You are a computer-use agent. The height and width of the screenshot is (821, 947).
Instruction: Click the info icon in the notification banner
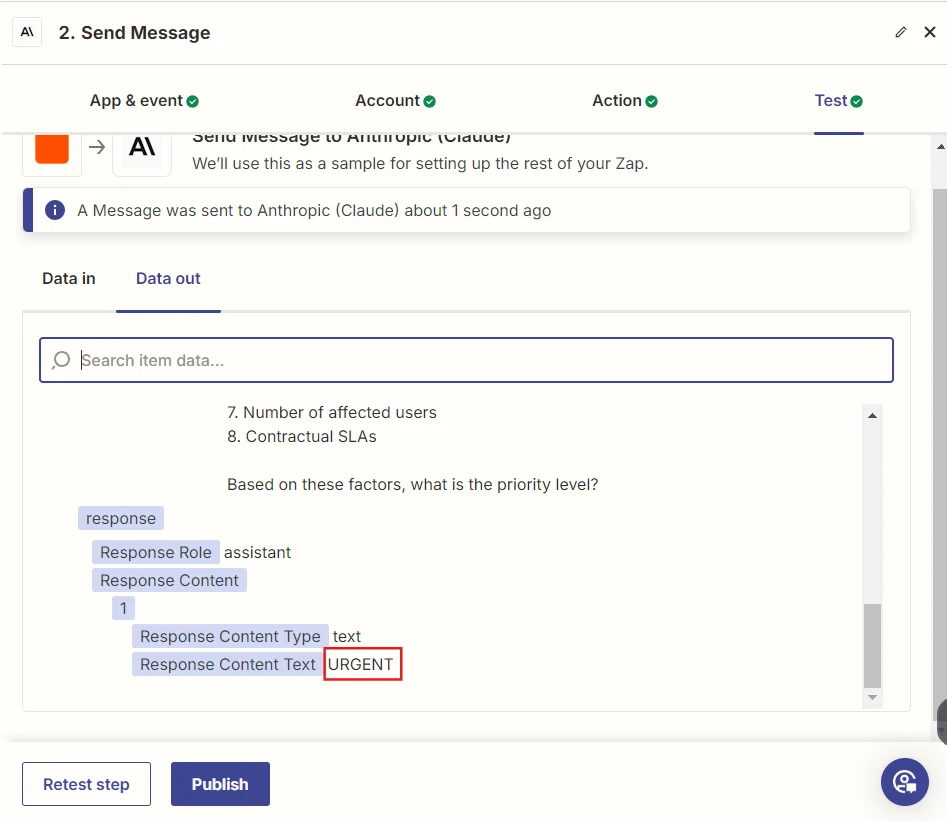tap(55, 210)
